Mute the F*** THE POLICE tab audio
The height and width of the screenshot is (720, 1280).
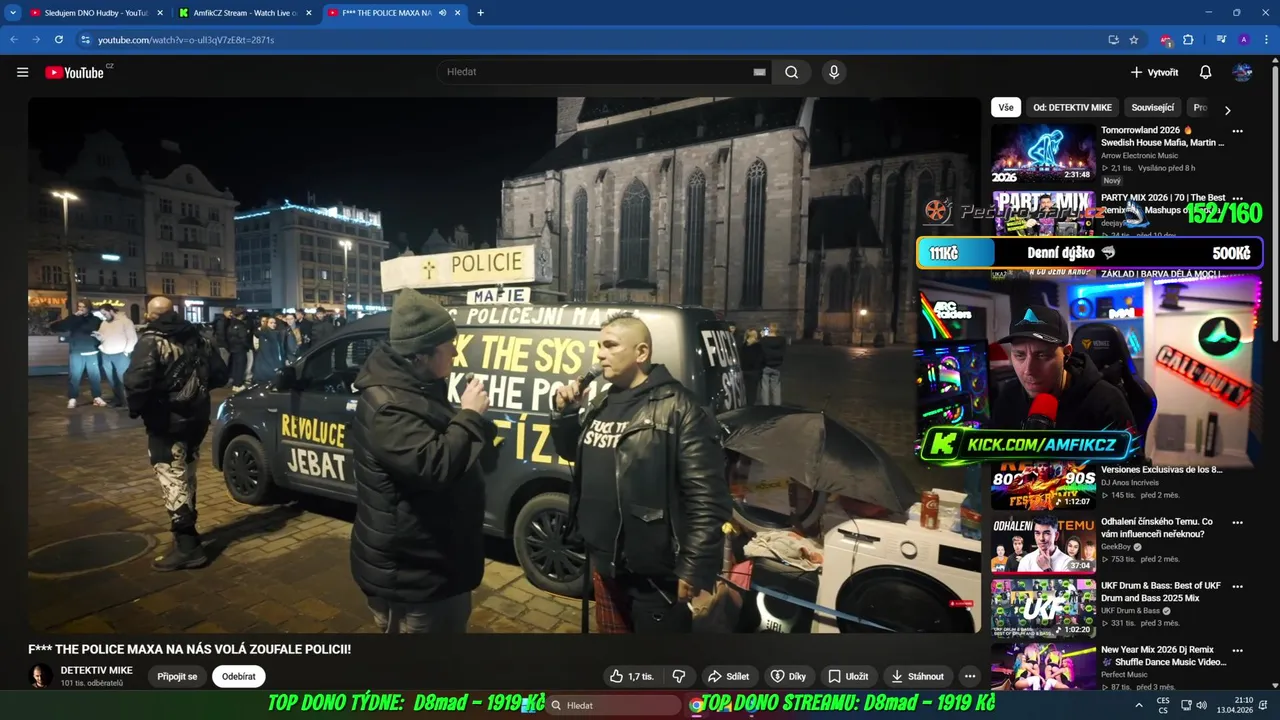tap(442, 13)
